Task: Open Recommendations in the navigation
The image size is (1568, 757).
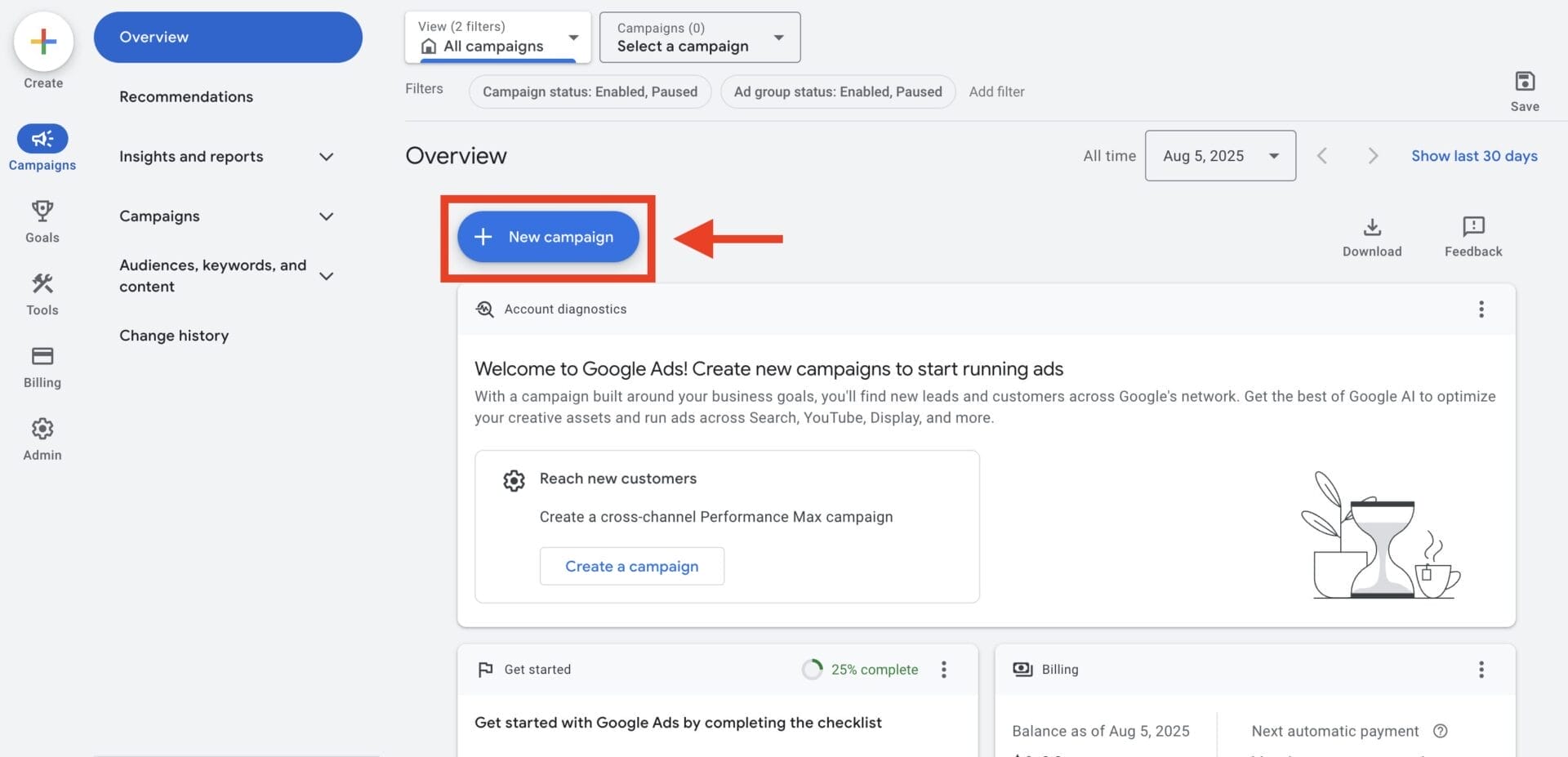Action: 186,96
